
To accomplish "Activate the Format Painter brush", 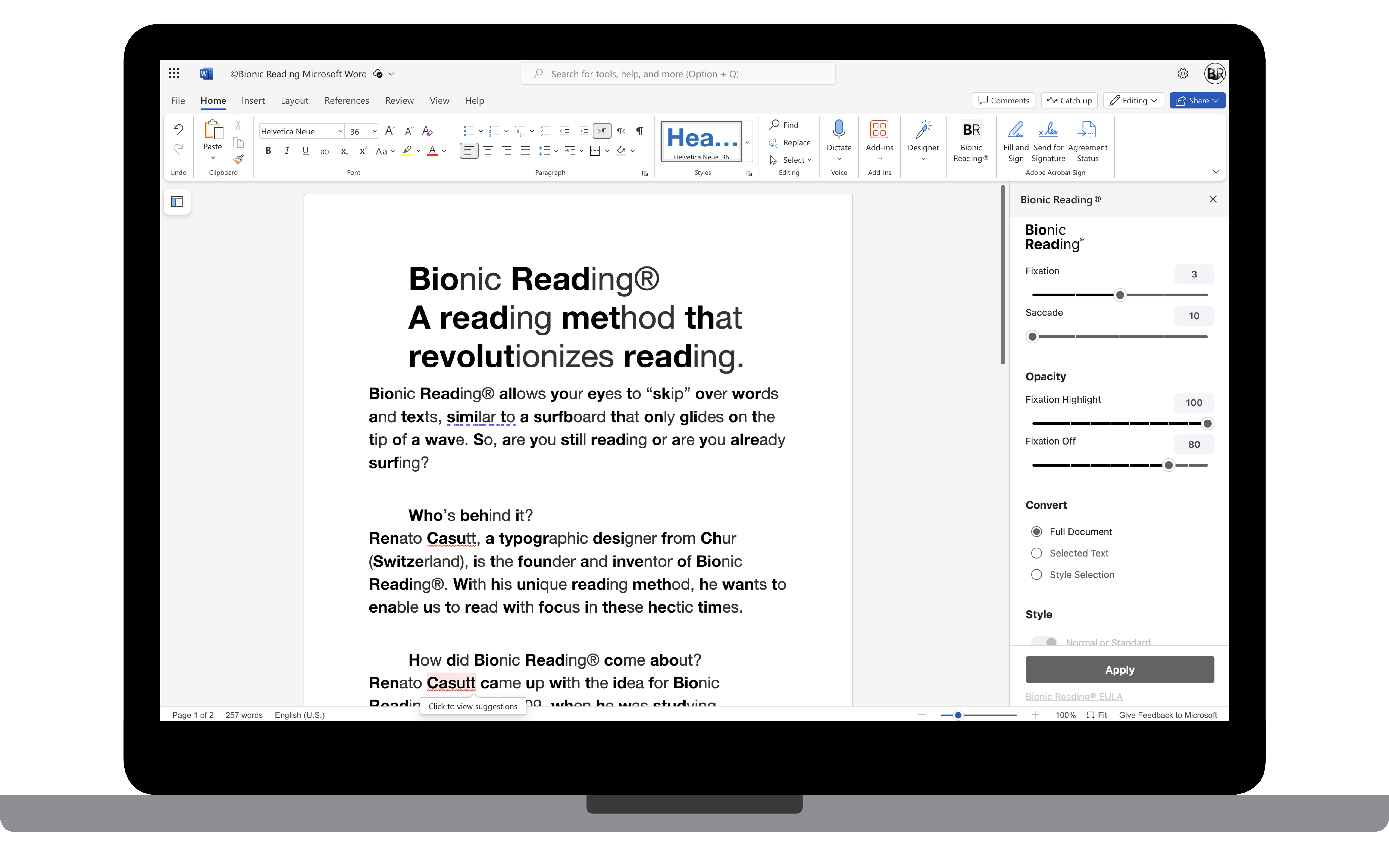I will point(238,159).
